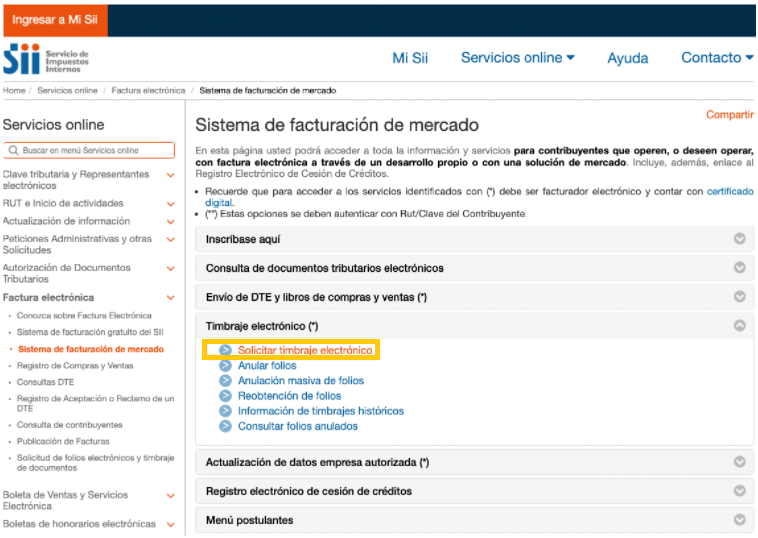Open the Ayuda menu item
Screen dimensions: 758x538
tap(627, 58)
